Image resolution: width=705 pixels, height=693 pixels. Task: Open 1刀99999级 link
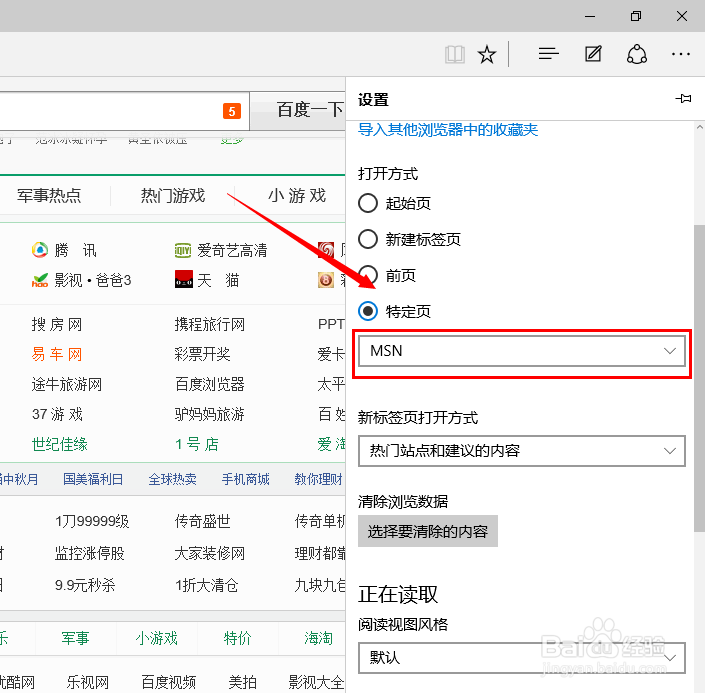[x=92, y=521]
